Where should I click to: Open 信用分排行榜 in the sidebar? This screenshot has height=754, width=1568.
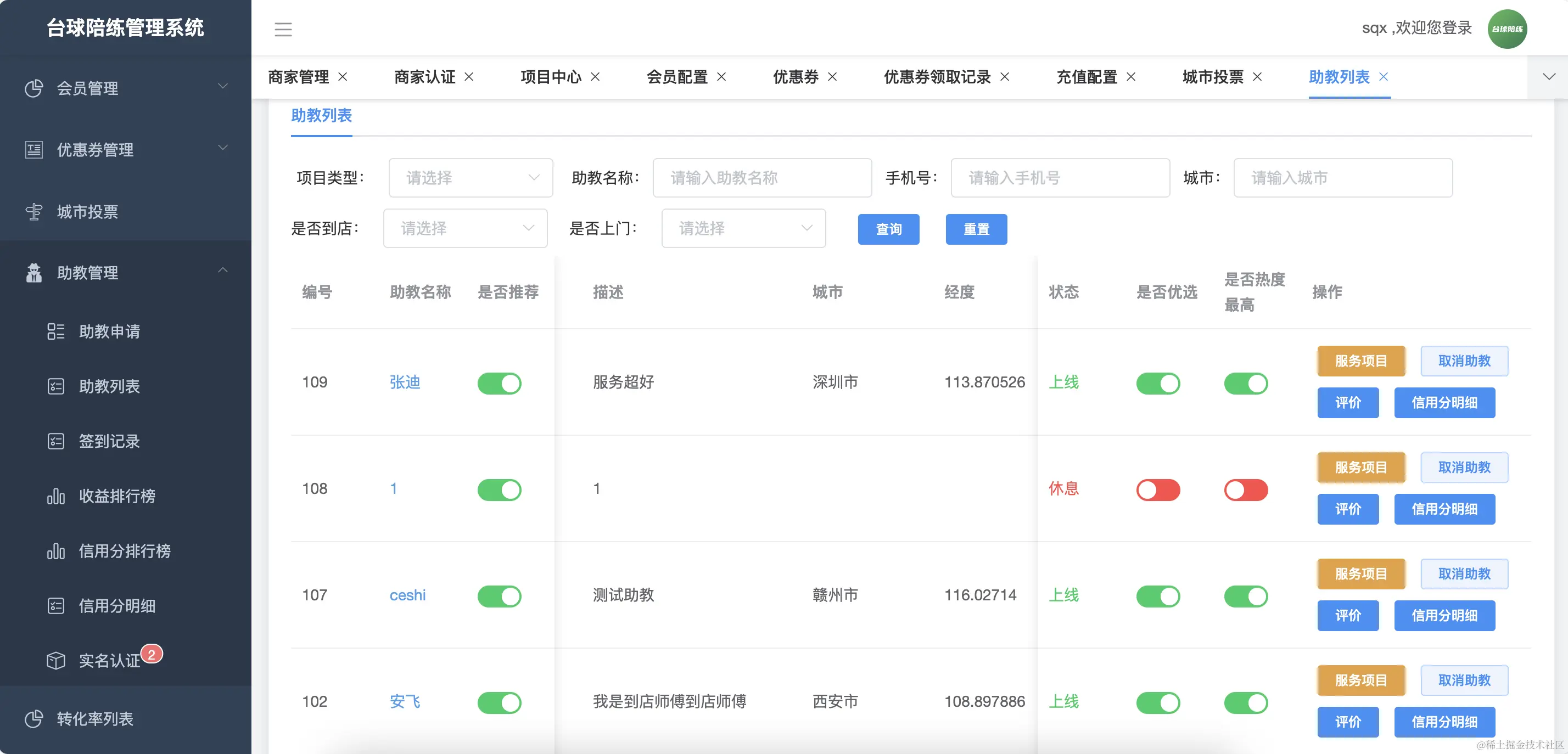coord(124,551)
